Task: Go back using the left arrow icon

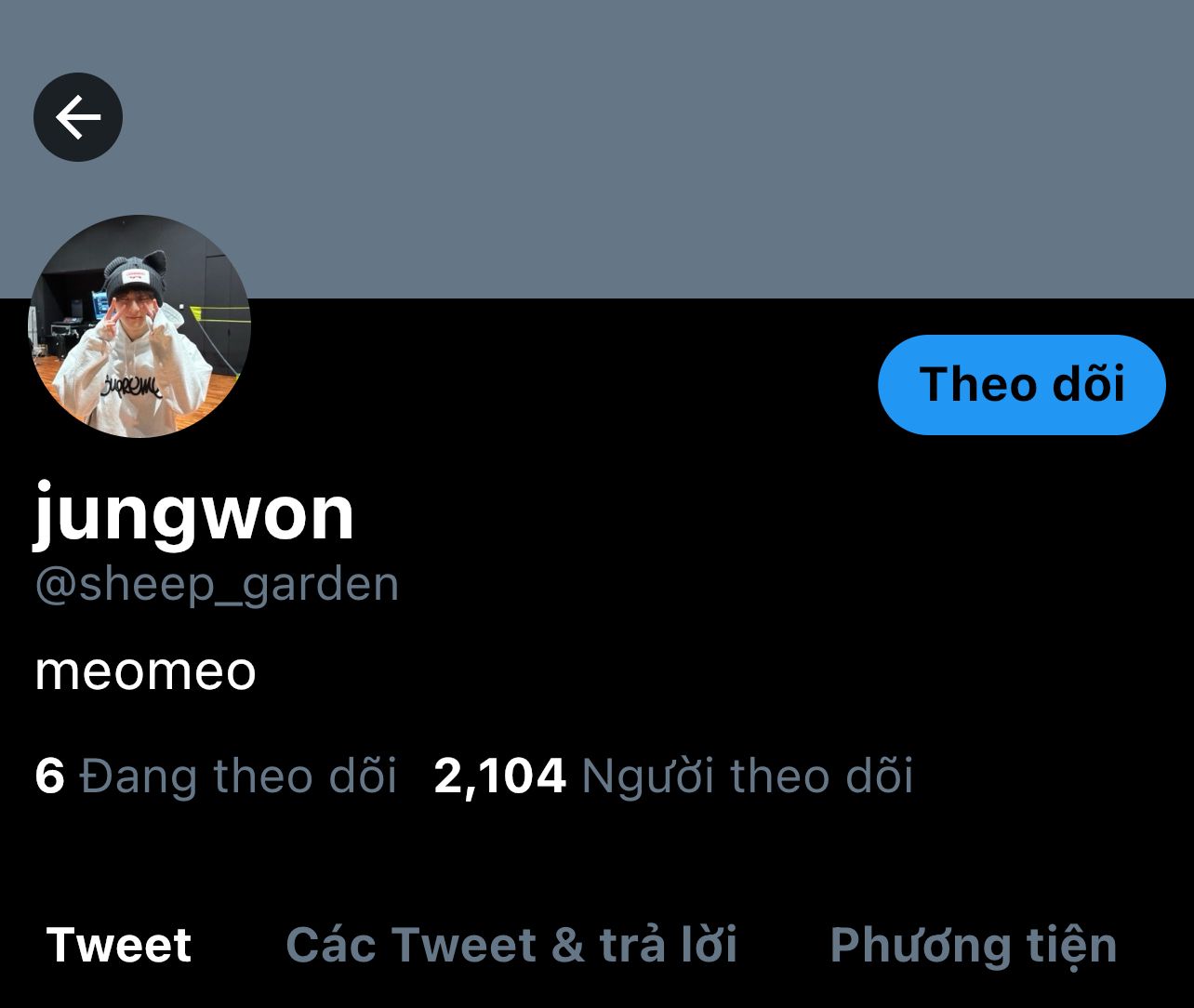Action: [78, 117]
